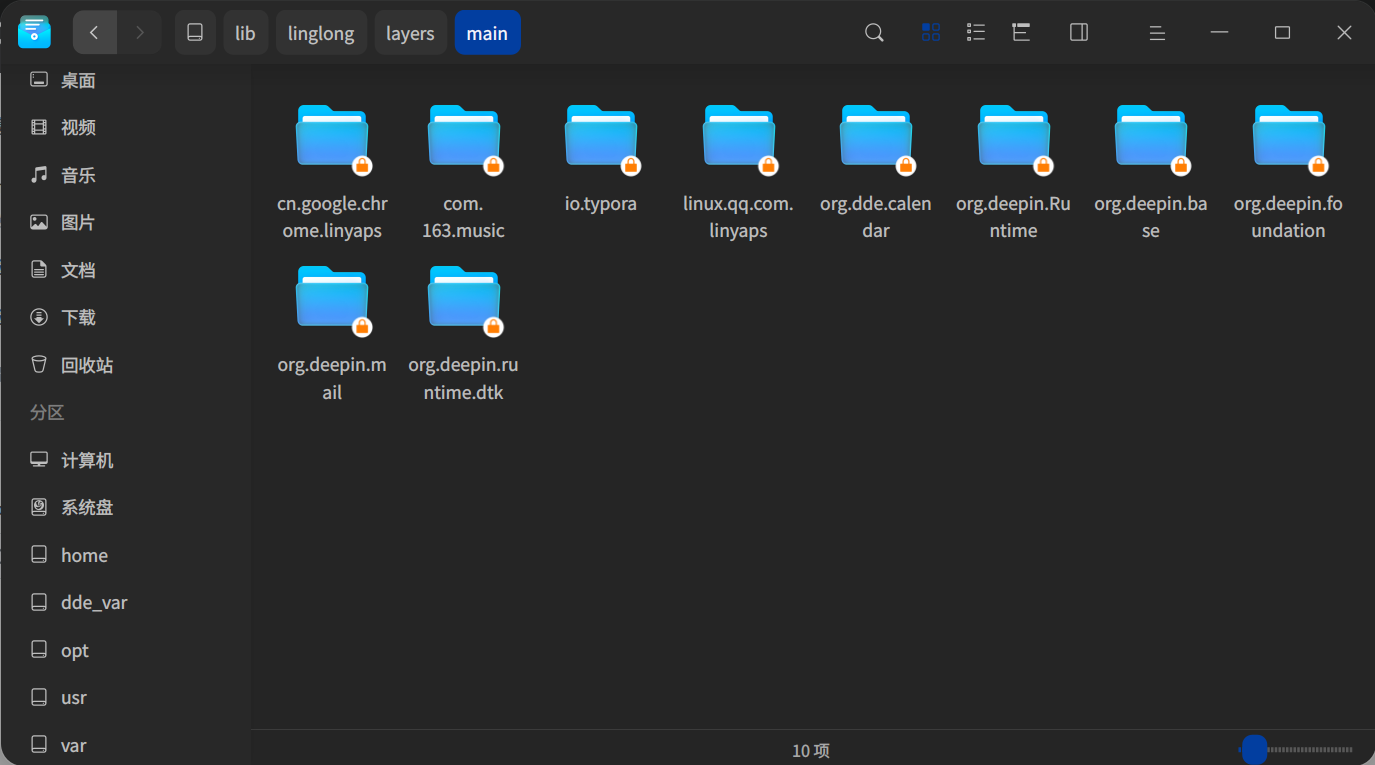Switch to list view mode

pos(976,33)
